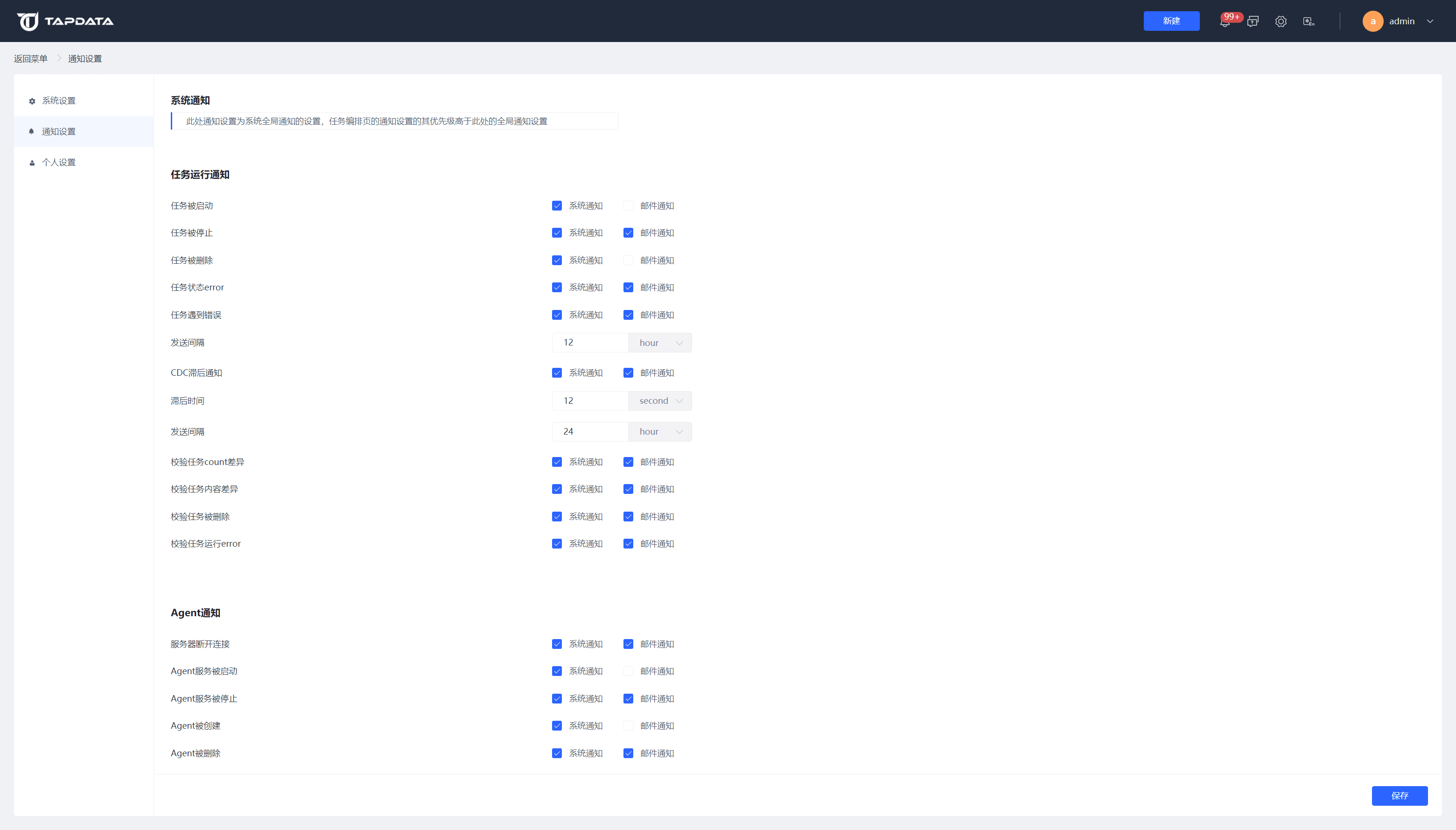Image resolution: width=1456 pixels, height=830 pixels.
Task: Click the gear icon beside 系统设置
Action: click(32, 101)
